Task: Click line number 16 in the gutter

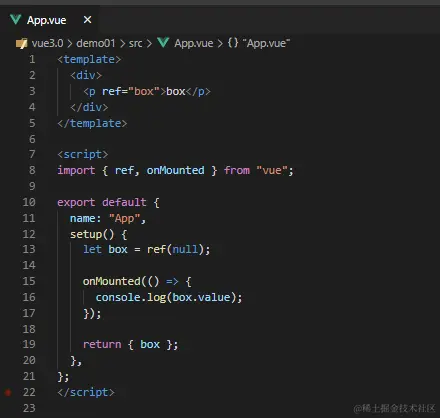Action: [29, 297]
